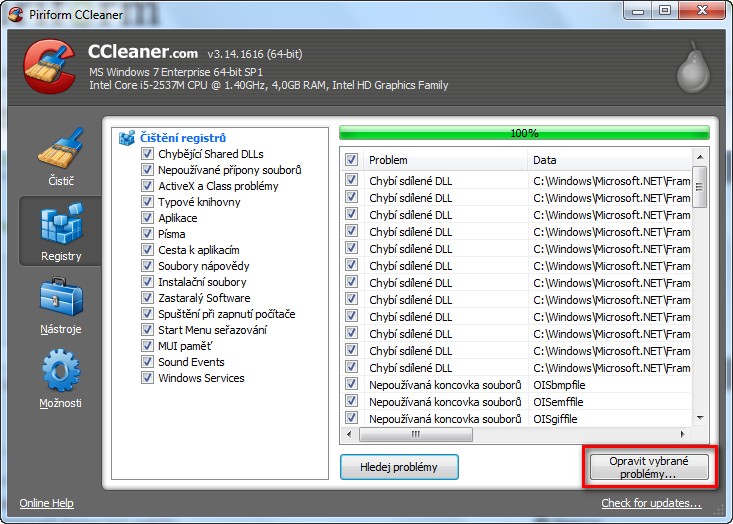
Task: Select 'Nepoužívaná koncovka souborů' row for OISgiffile
Action: [445, 419]
